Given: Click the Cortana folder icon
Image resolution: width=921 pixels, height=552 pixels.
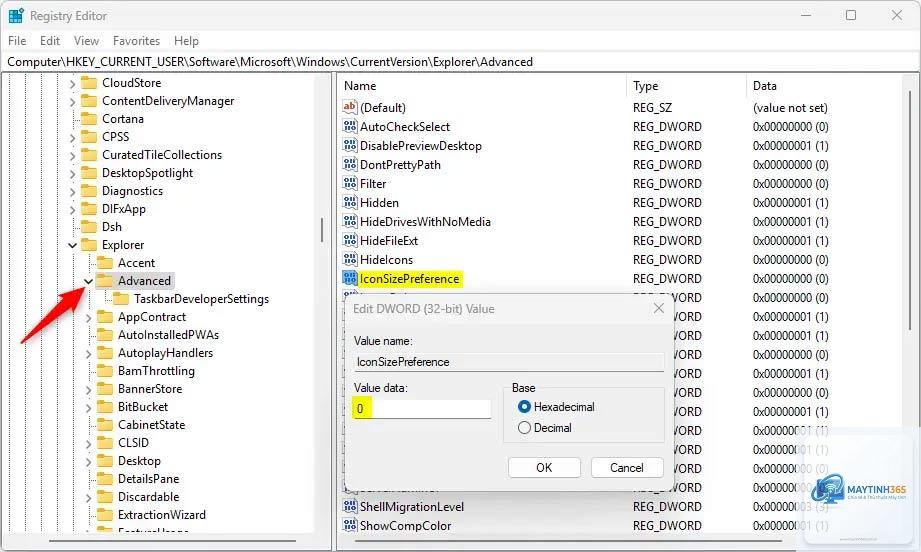Looking at the screenshot, I should (x=89, y=119).
